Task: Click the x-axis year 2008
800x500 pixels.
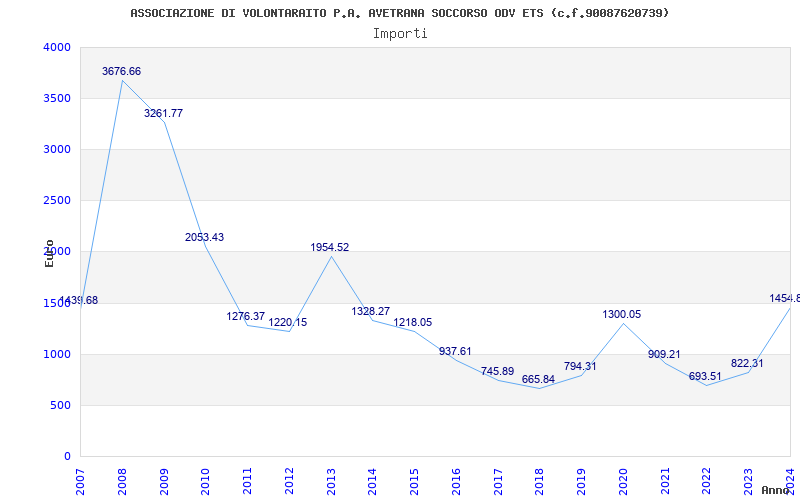Action: click(x=122, y=482)
